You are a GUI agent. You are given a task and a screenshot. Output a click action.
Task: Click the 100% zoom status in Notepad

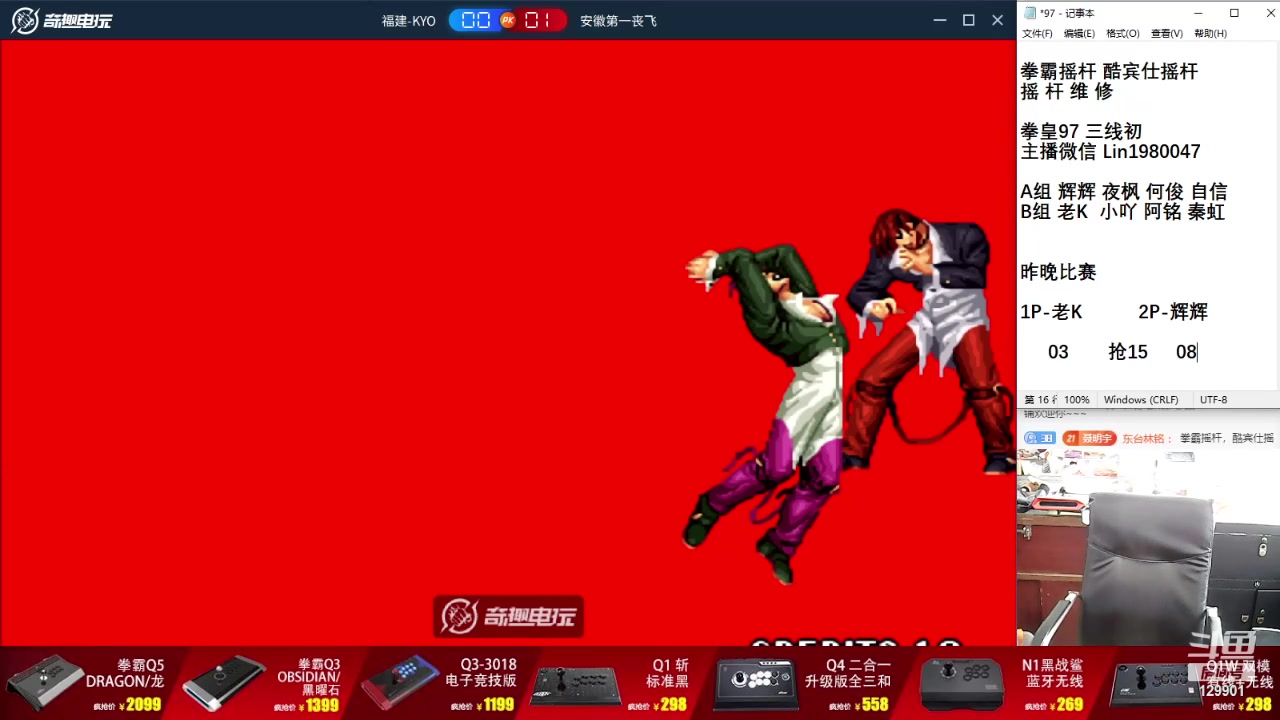(1076, 399)
